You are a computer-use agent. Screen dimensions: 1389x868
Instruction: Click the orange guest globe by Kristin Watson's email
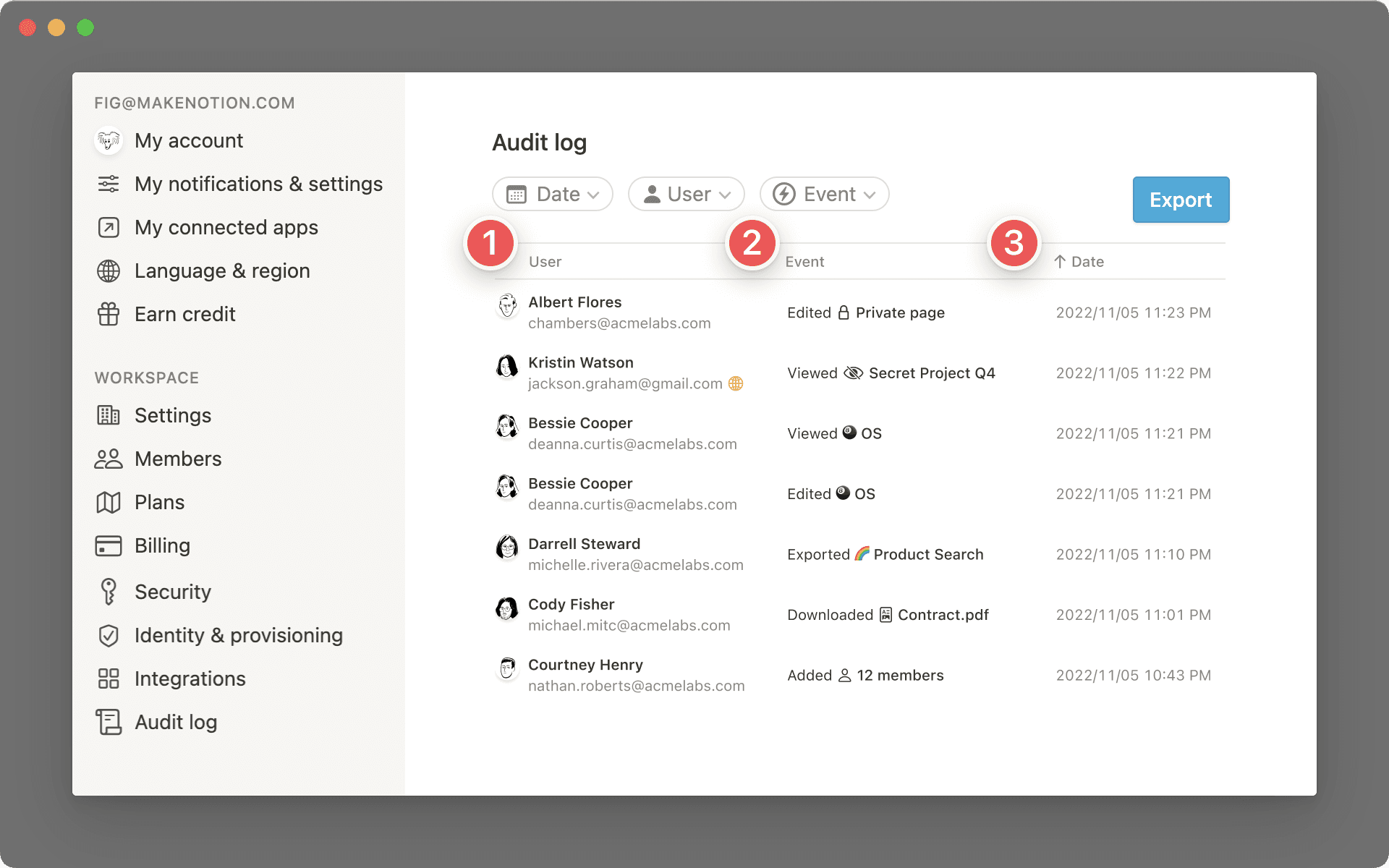tap(736, 383)
